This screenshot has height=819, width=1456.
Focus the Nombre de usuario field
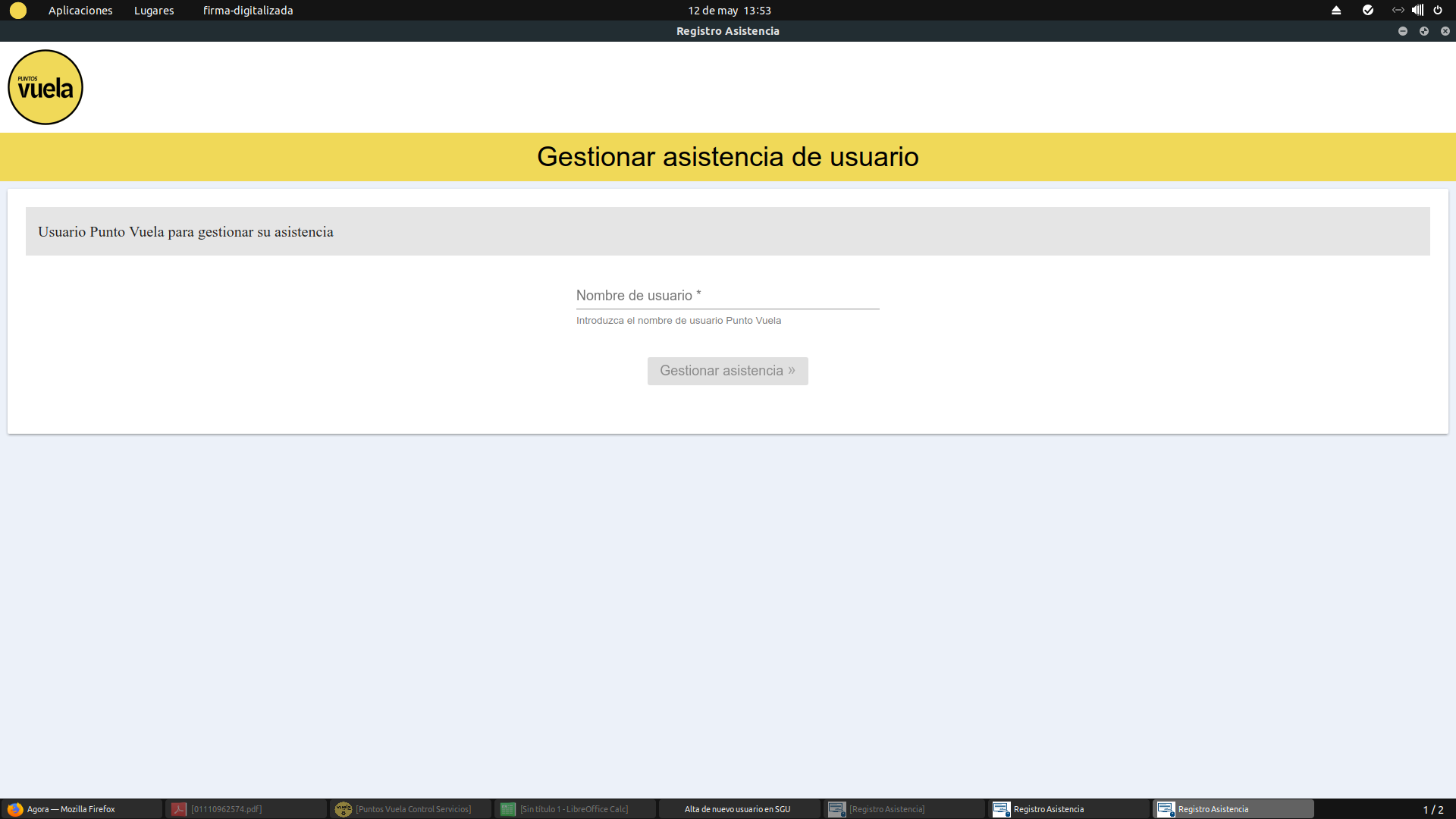[727, 296]
